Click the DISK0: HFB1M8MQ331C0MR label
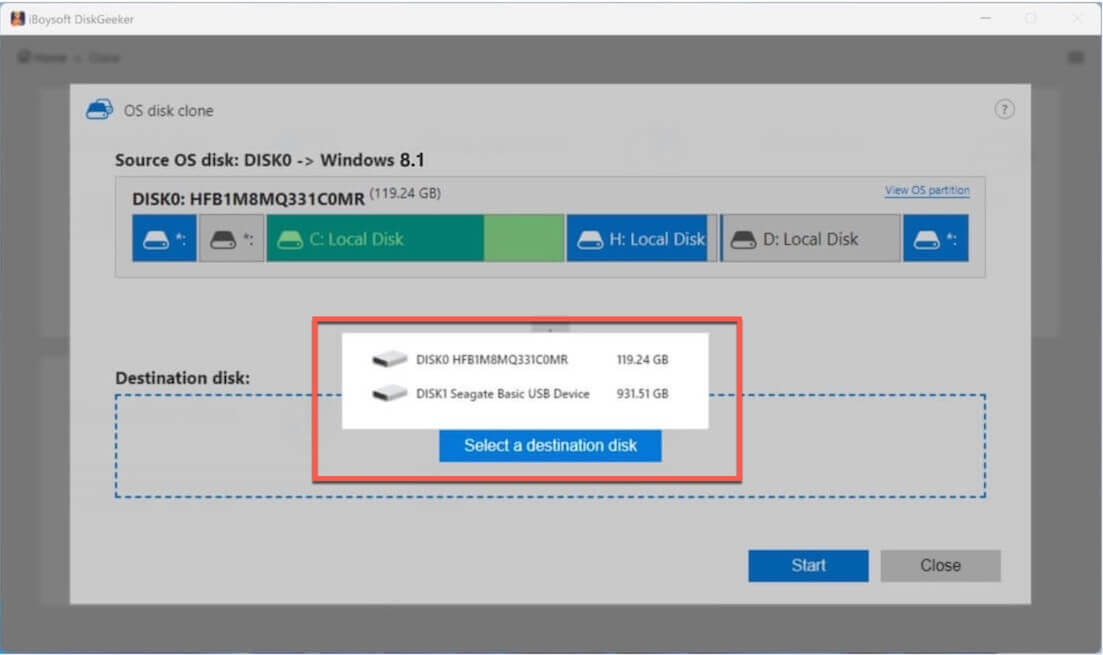 [248, 198]
